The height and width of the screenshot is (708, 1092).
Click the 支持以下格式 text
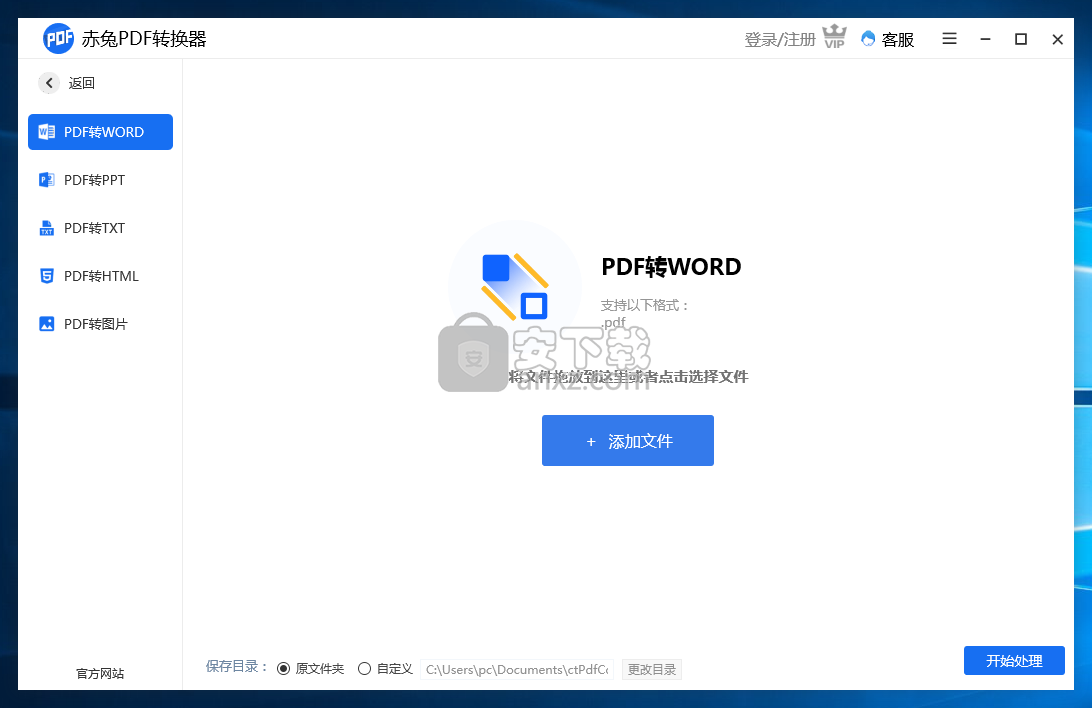[644, 305]
